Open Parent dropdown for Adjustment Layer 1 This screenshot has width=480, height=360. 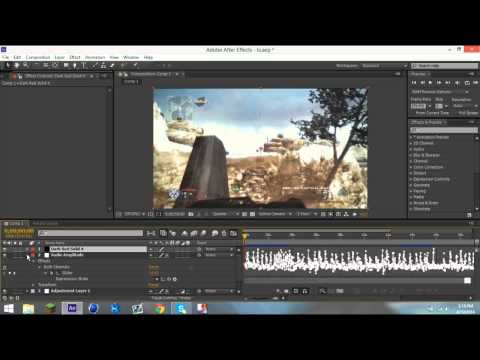coord(219,291)
